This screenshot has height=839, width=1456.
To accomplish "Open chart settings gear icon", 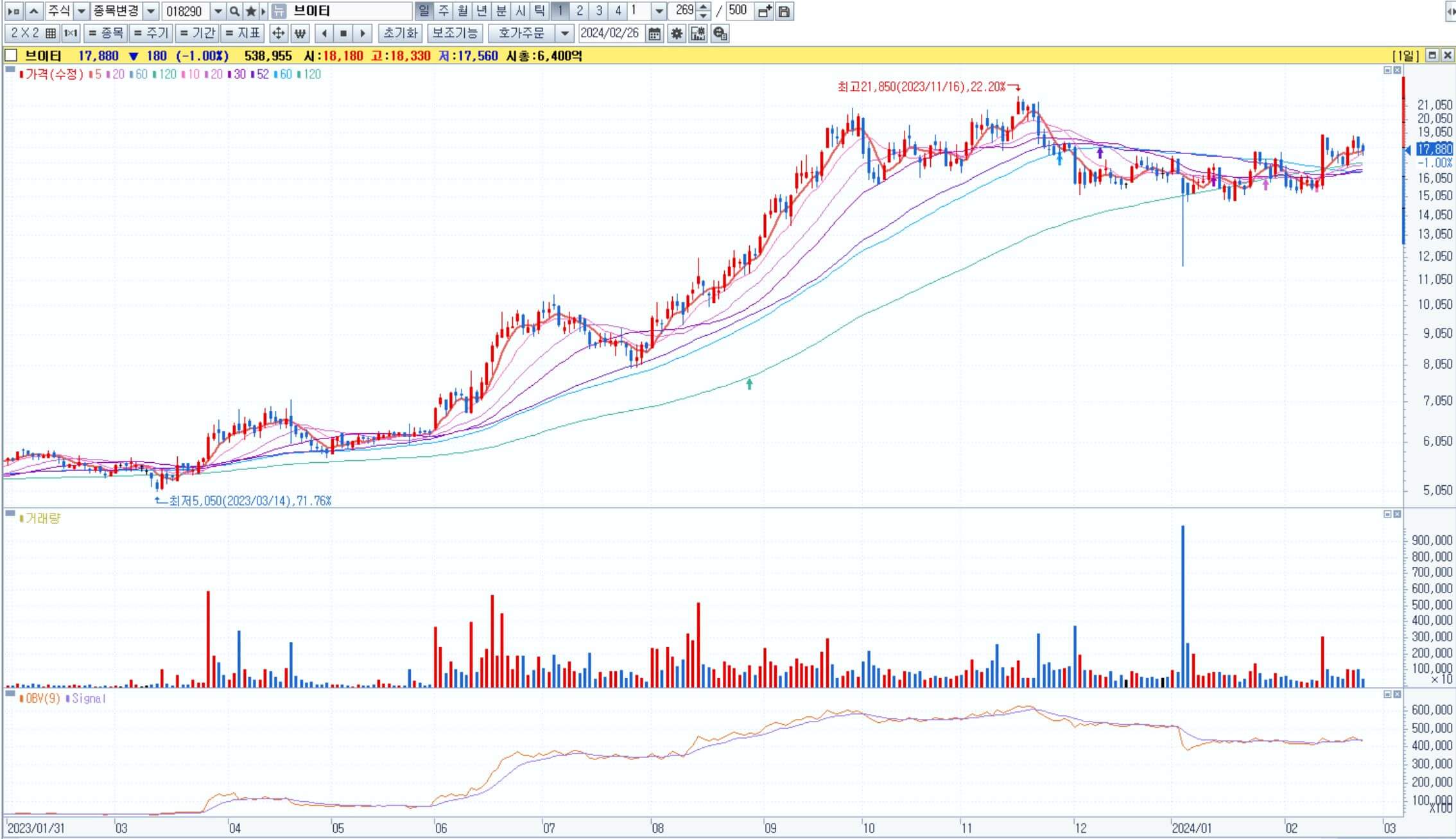I will click(x=676, y=33).
